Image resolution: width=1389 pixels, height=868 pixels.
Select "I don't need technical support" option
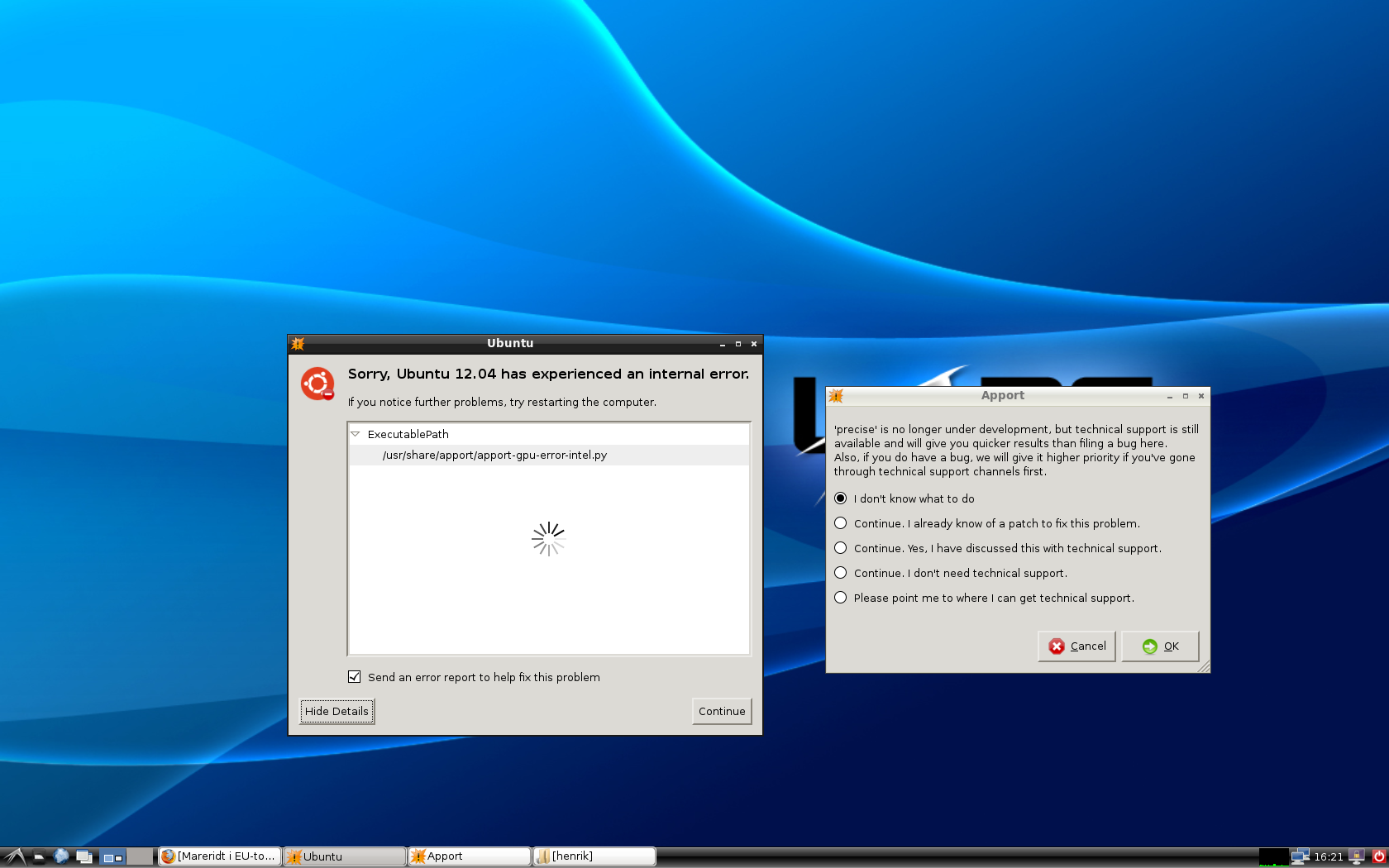(x=951, y=573)
